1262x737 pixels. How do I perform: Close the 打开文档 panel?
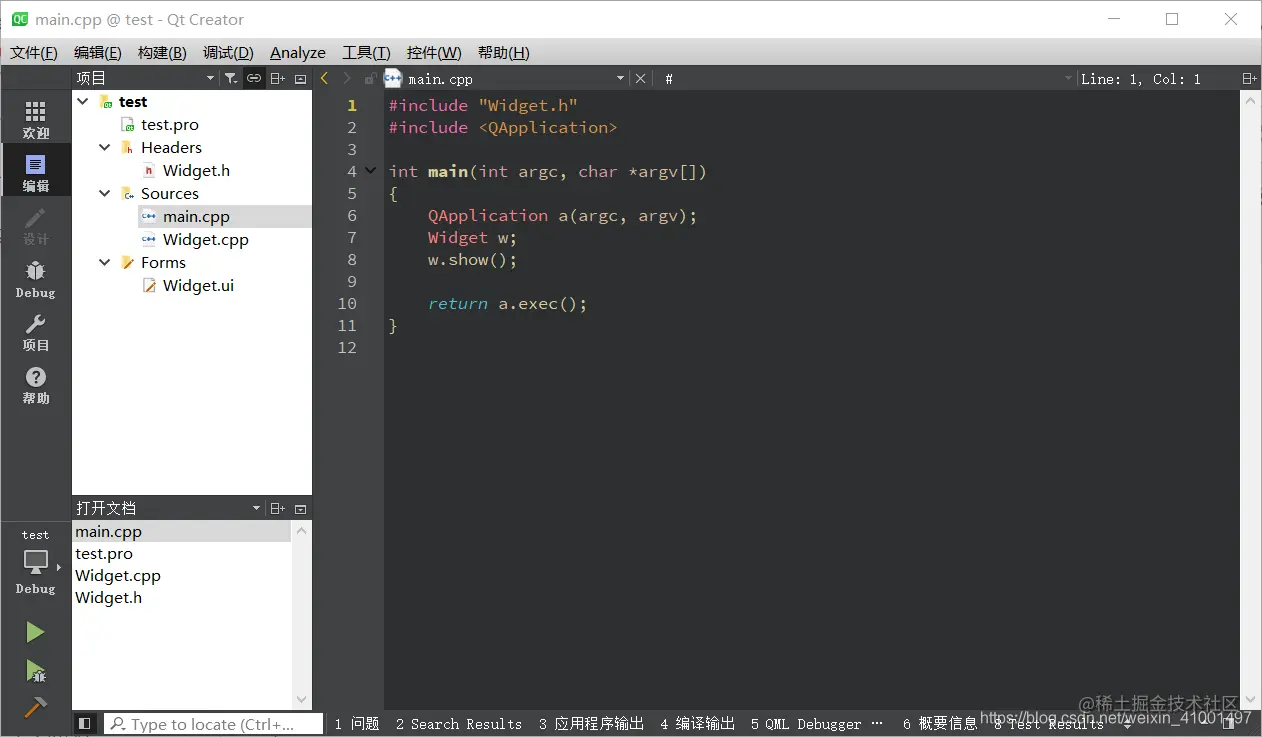[300, 508]
